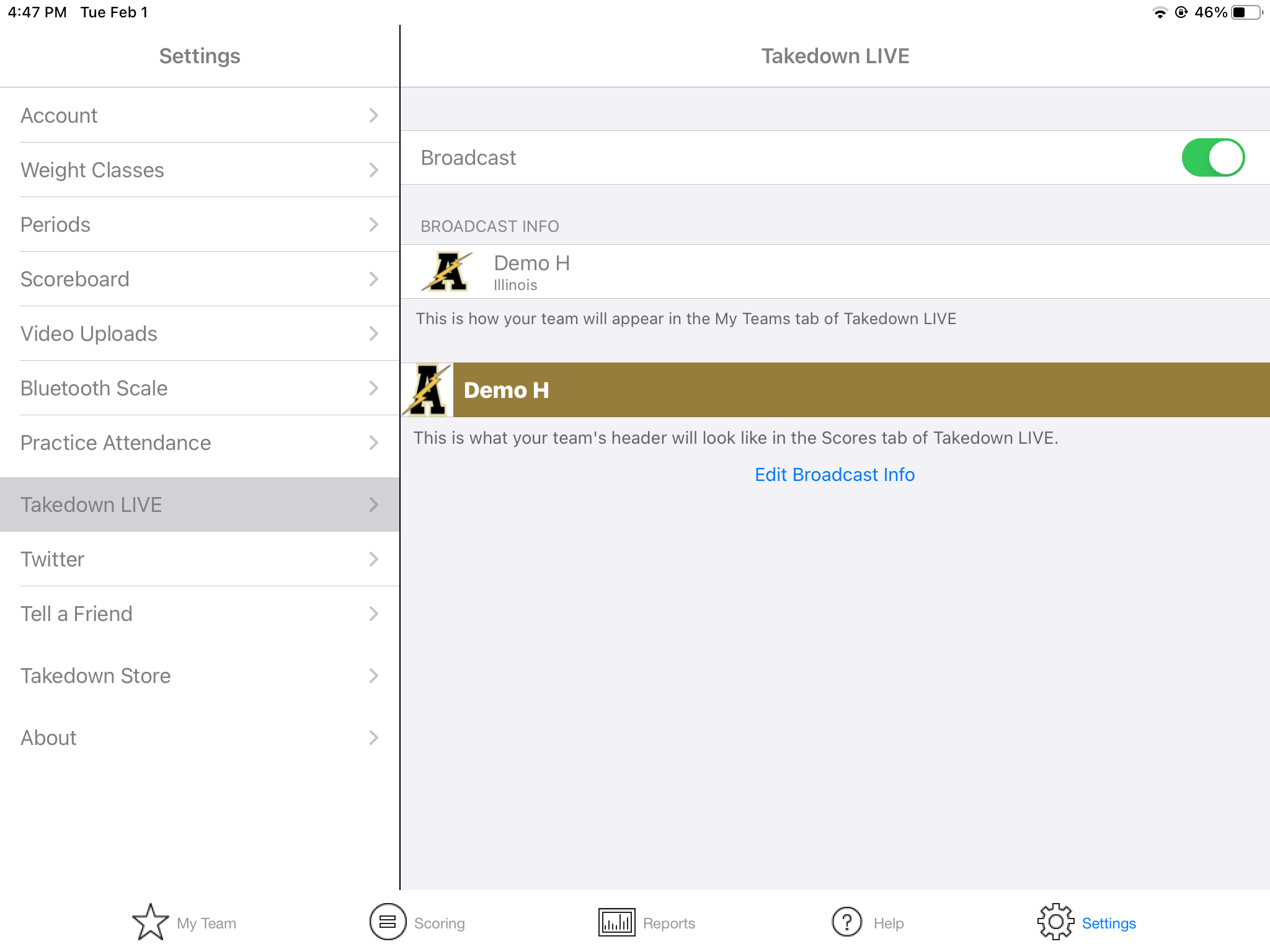Tap the Help question mark icon
This screenshot has height=952, width=1270.
847,922
